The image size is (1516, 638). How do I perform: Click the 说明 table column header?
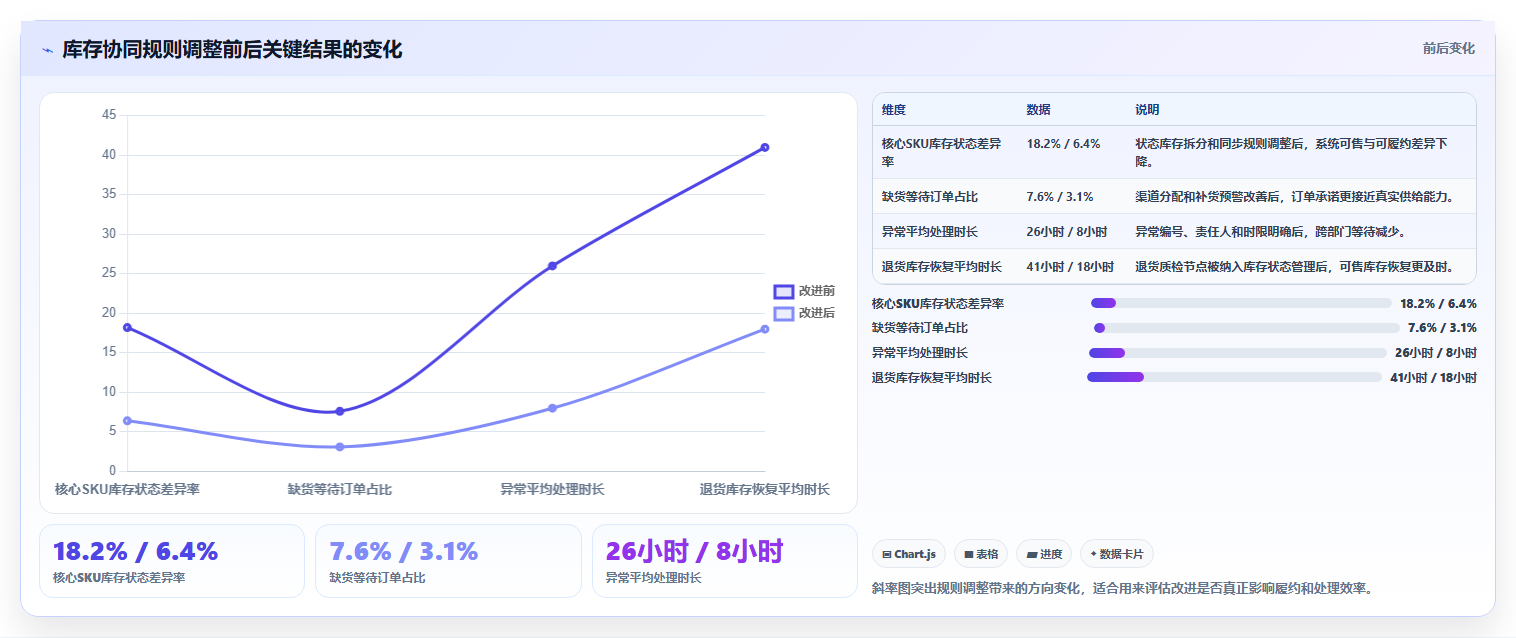point(1147,110)
